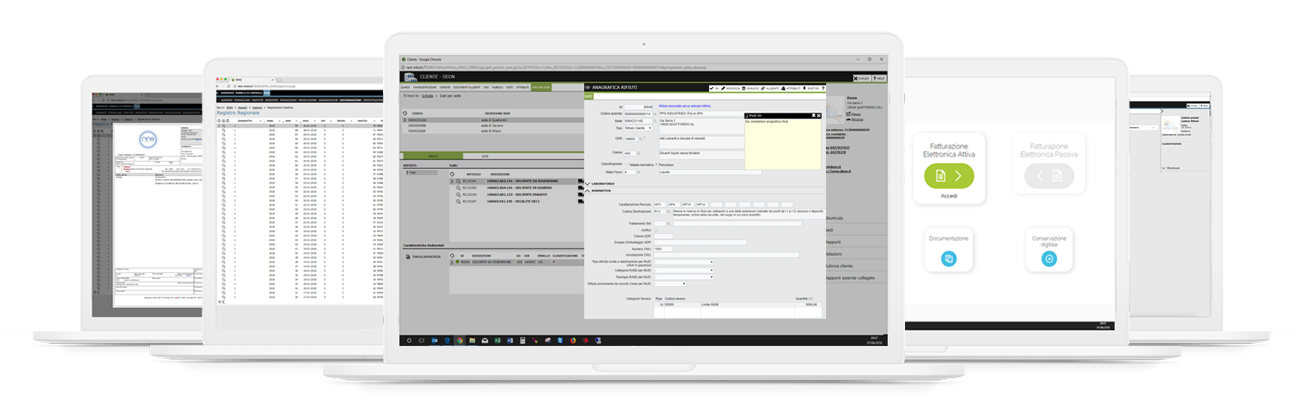1300x414 pixels.
Task: Click MODIFICA in Anagrafica Rifiuti toolbar
Action: [732, 88]
